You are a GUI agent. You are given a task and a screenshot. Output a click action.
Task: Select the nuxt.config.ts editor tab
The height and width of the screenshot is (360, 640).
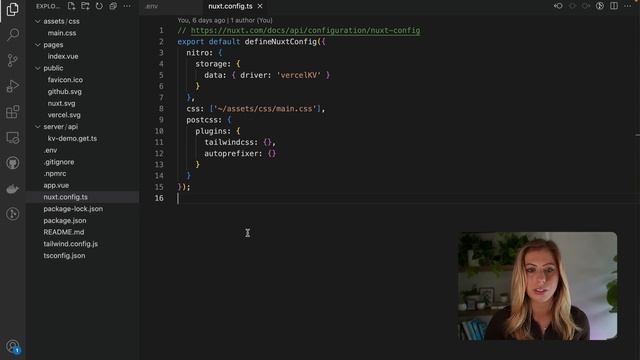[x=230, y=6]
